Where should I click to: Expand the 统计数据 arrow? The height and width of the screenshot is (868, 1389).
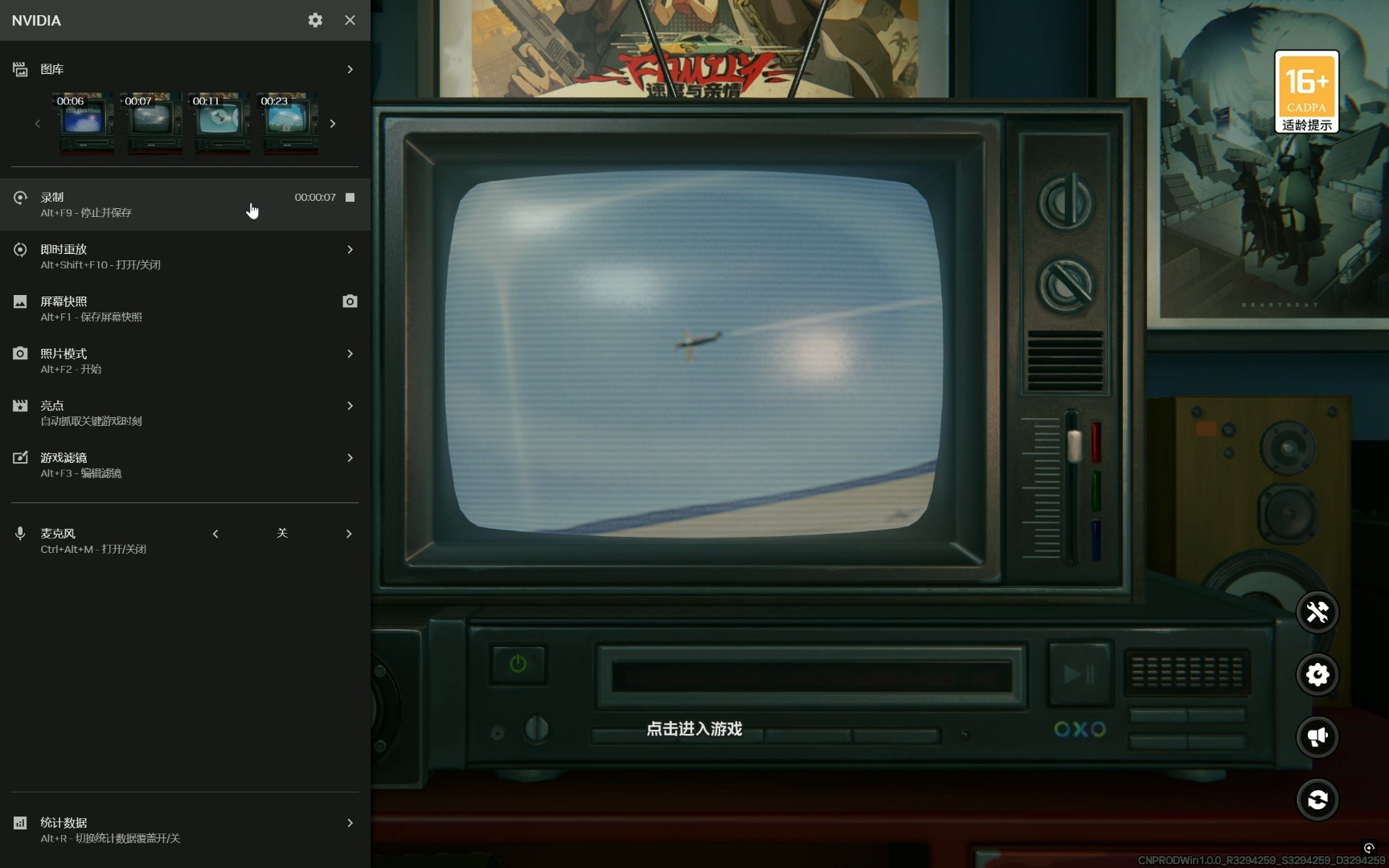click(350, 823)
